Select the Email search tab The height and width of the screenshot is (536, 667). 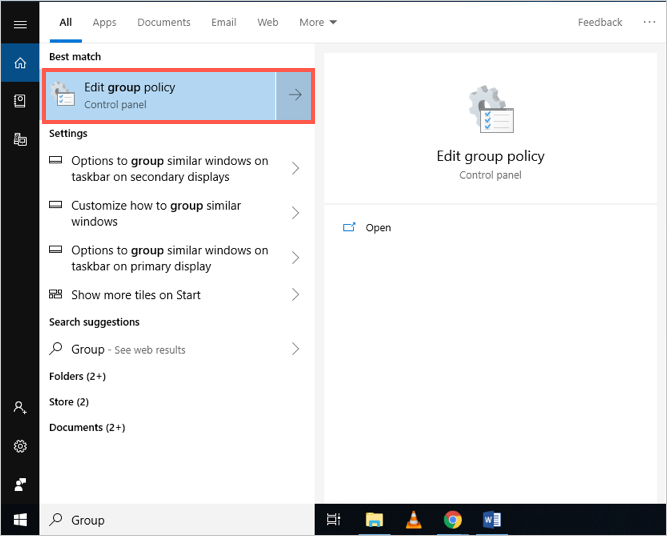224,22
